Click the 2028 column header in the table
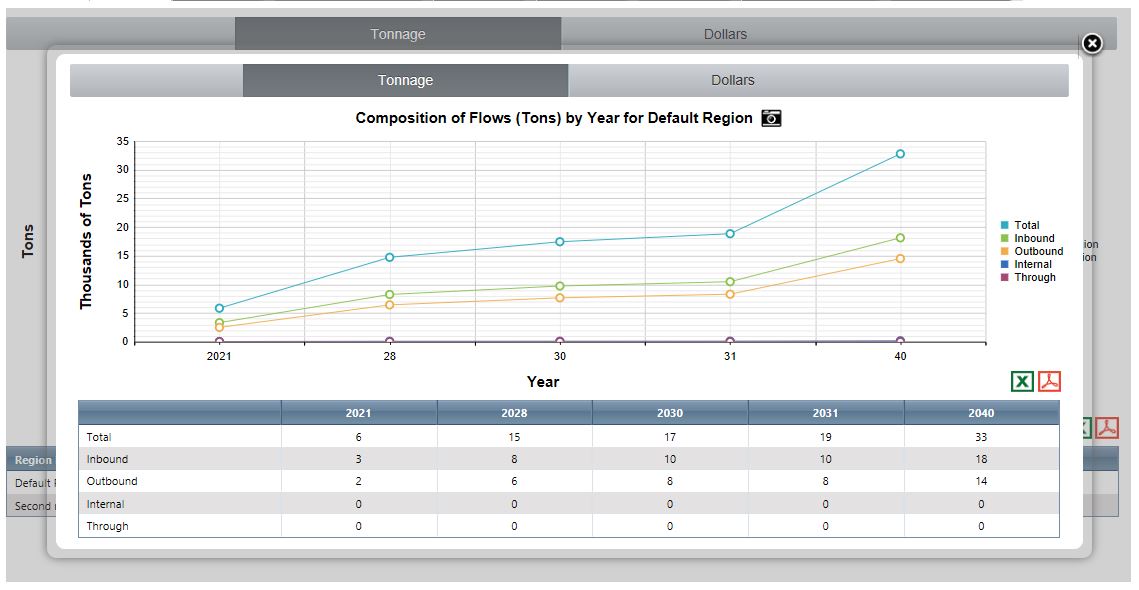 pyautogui.click(x=513, y=413)
